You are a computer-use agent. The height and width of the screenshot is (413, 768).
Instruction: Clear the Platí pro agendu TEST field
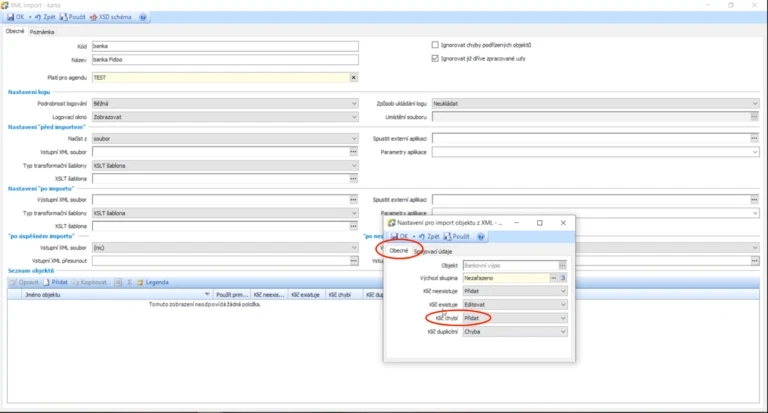354,77
